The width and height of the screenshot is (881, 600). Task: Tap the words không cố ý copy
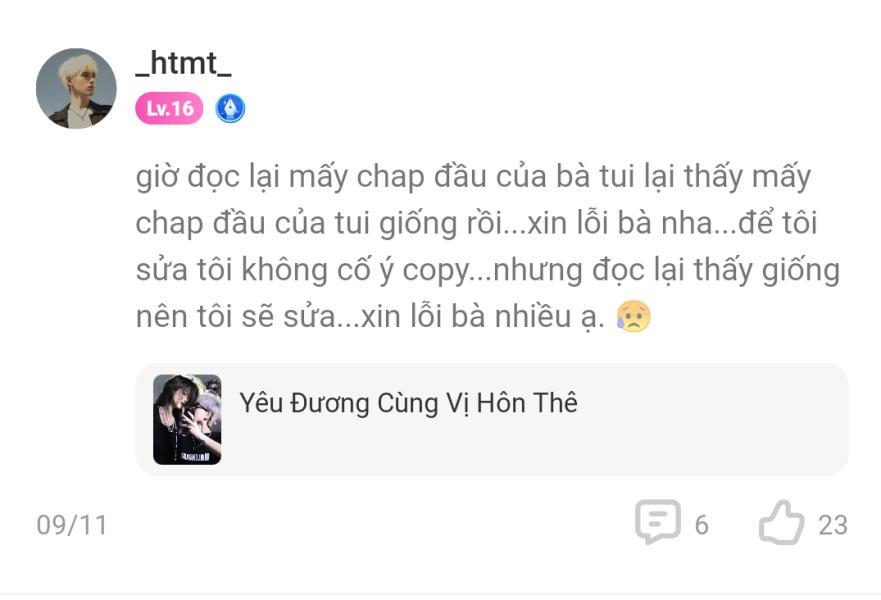(x=355, y=270)
